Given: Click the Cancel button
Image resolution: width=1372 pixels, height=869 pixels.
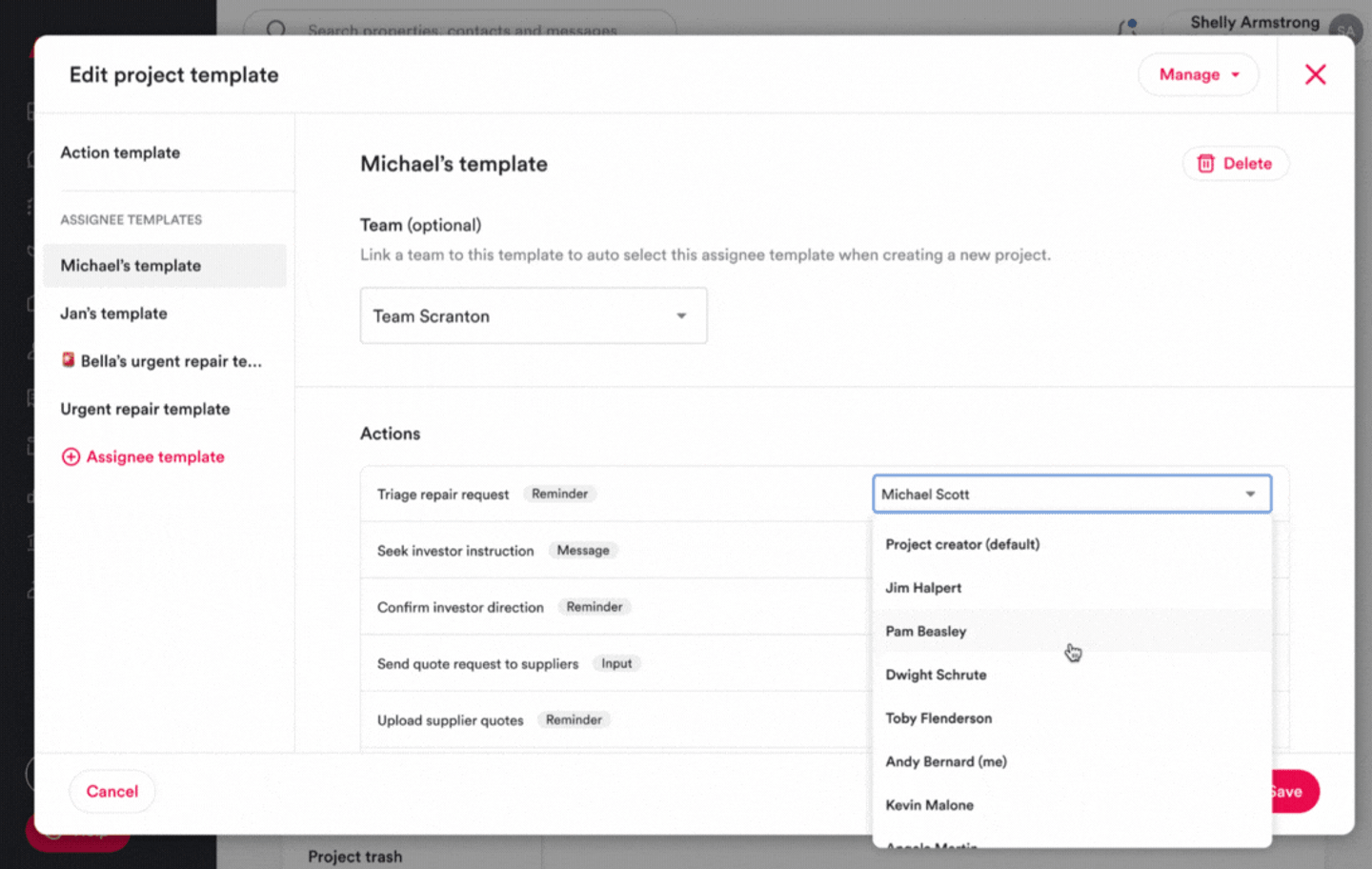Looking at the screenshot, I should [x=112, y=791].
